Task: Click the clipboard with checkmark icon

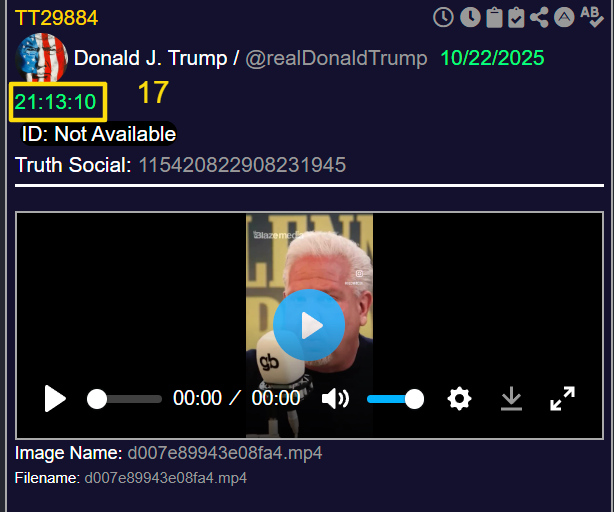Action: (x=517, y=17)
